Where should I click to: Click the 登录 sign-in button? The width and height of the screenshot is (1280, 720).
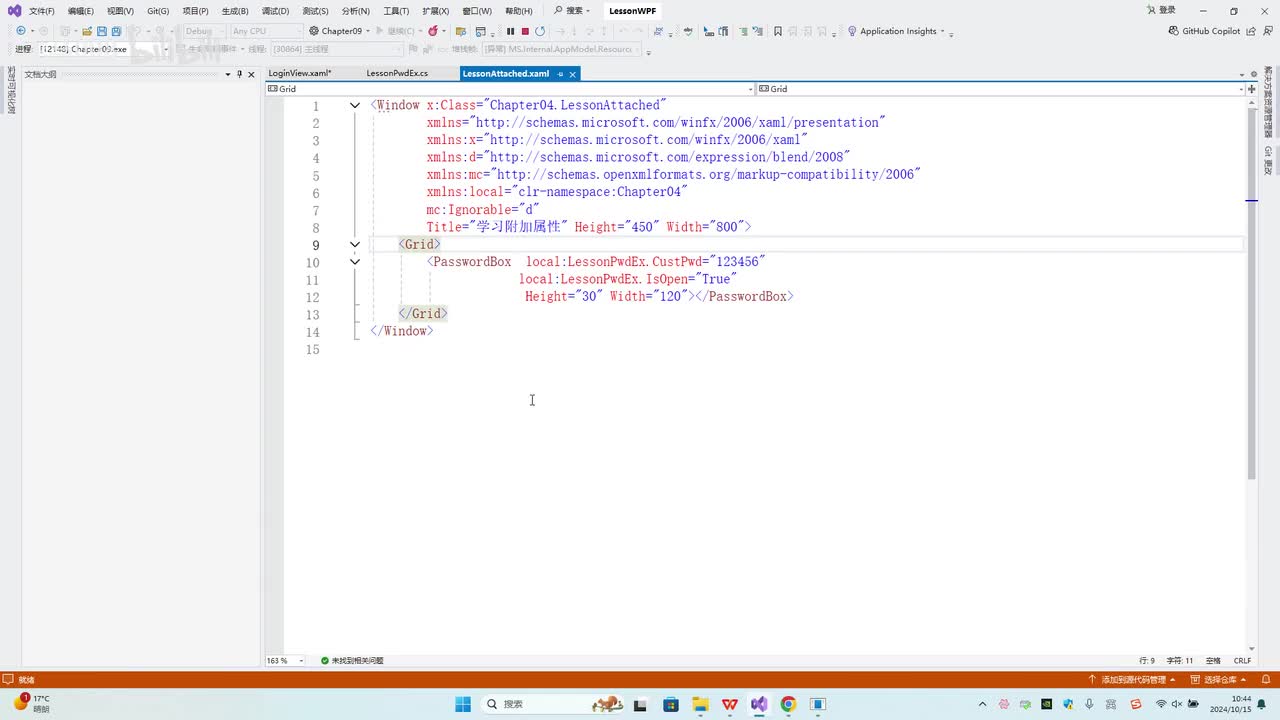pyautogui.click(x=1161, y=11)
